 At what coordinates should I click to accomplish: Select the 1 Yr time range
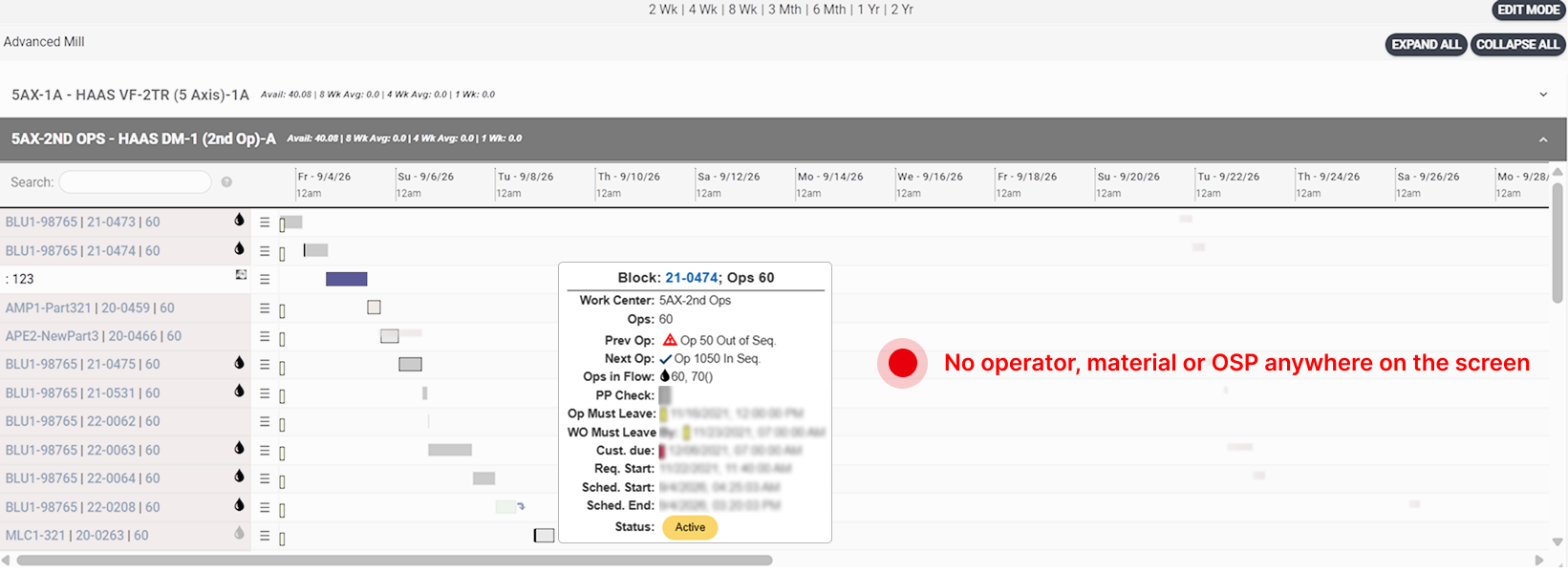[869, 10]
